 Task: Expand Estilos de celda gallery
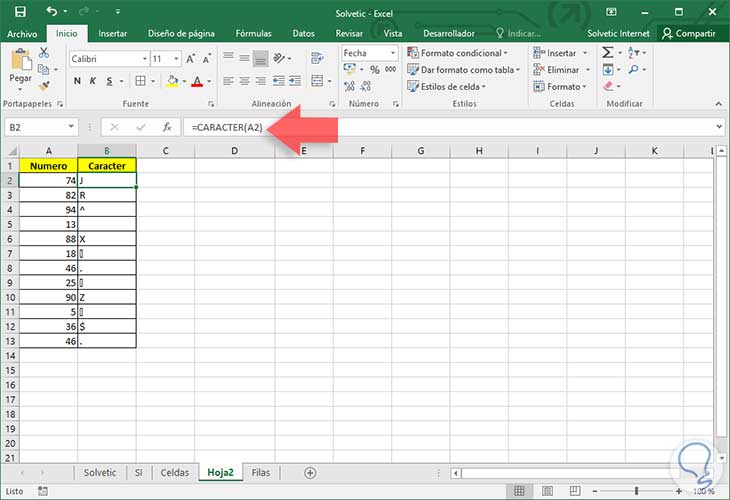click(x=446, y=87)
